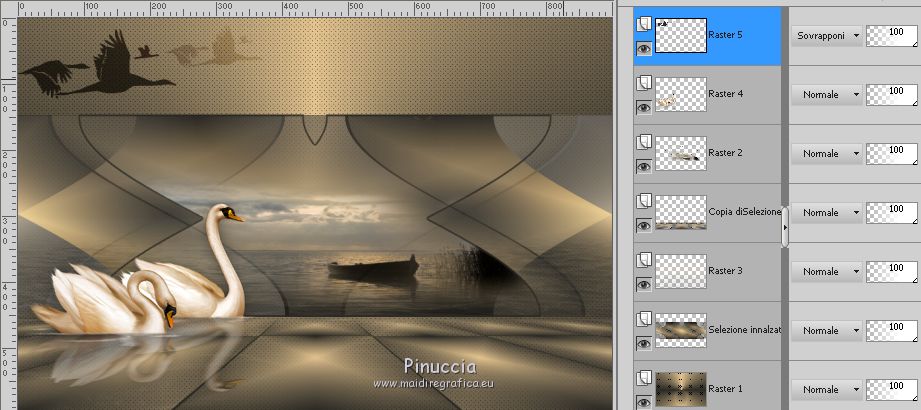Toggle the eye for Copia diSelezione layer
The image size is (921, 410).
point(644,226)
